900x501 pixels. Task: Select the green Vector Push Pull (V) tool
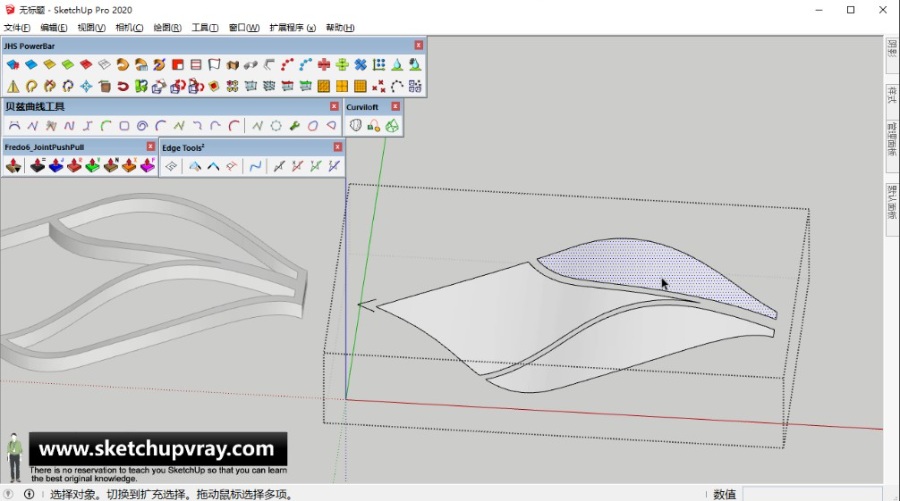coord(92,166)
